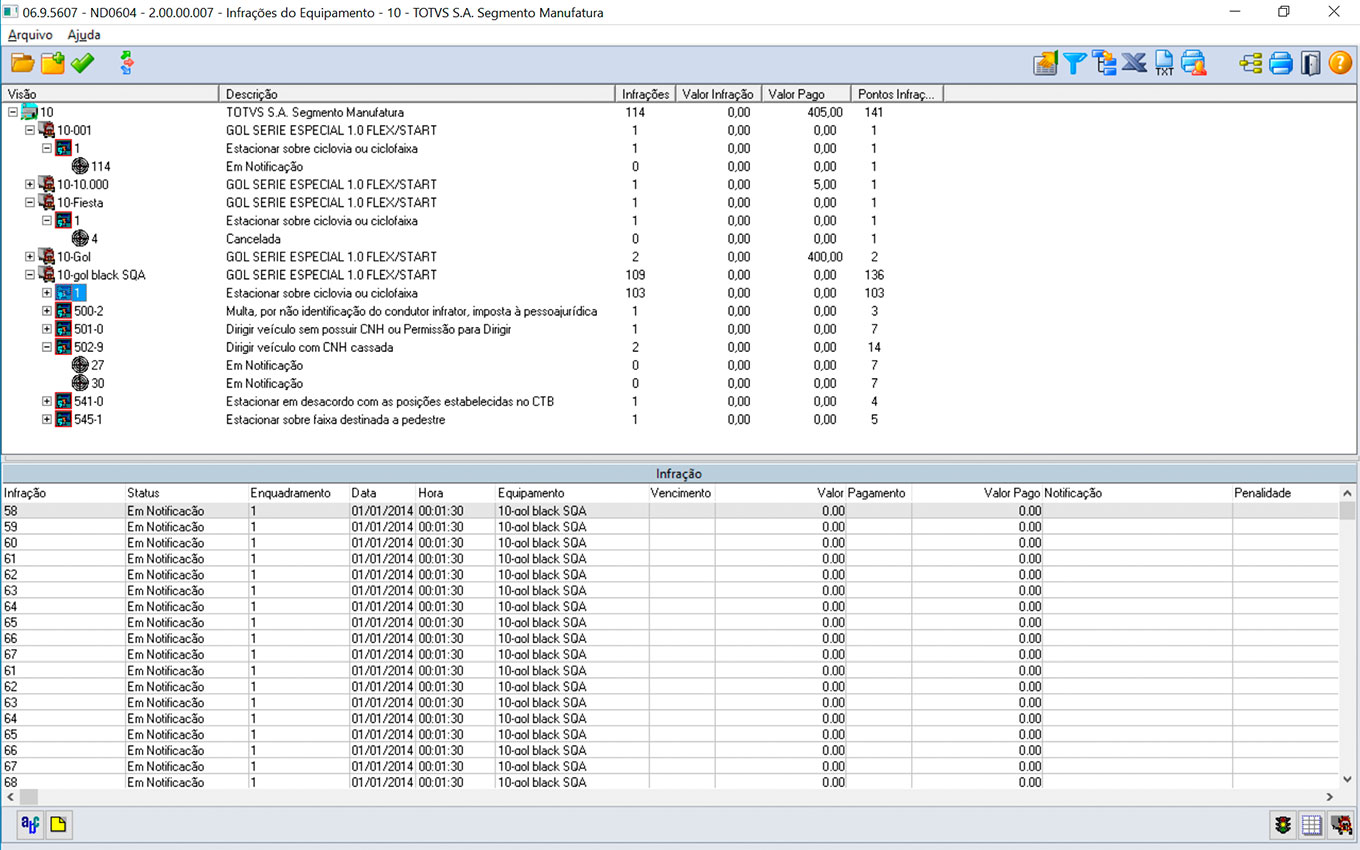This screenshot has height=850, width=1360.
Task: Click the yellow tree structure icon
Action: 1250,64
